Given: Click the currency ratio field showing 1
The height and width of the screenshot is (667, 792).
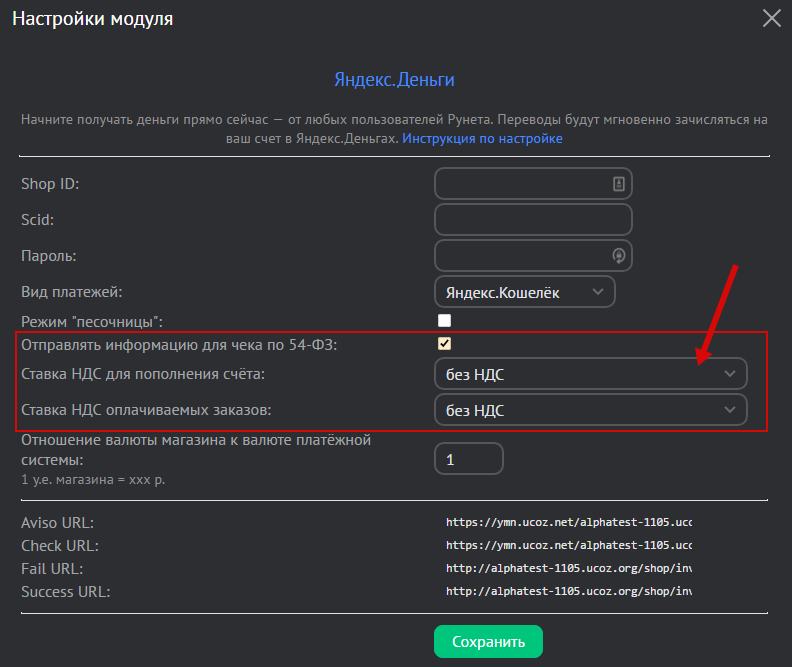Looking at the screenshot, I should pyautogui.click(x=468, y=459).
